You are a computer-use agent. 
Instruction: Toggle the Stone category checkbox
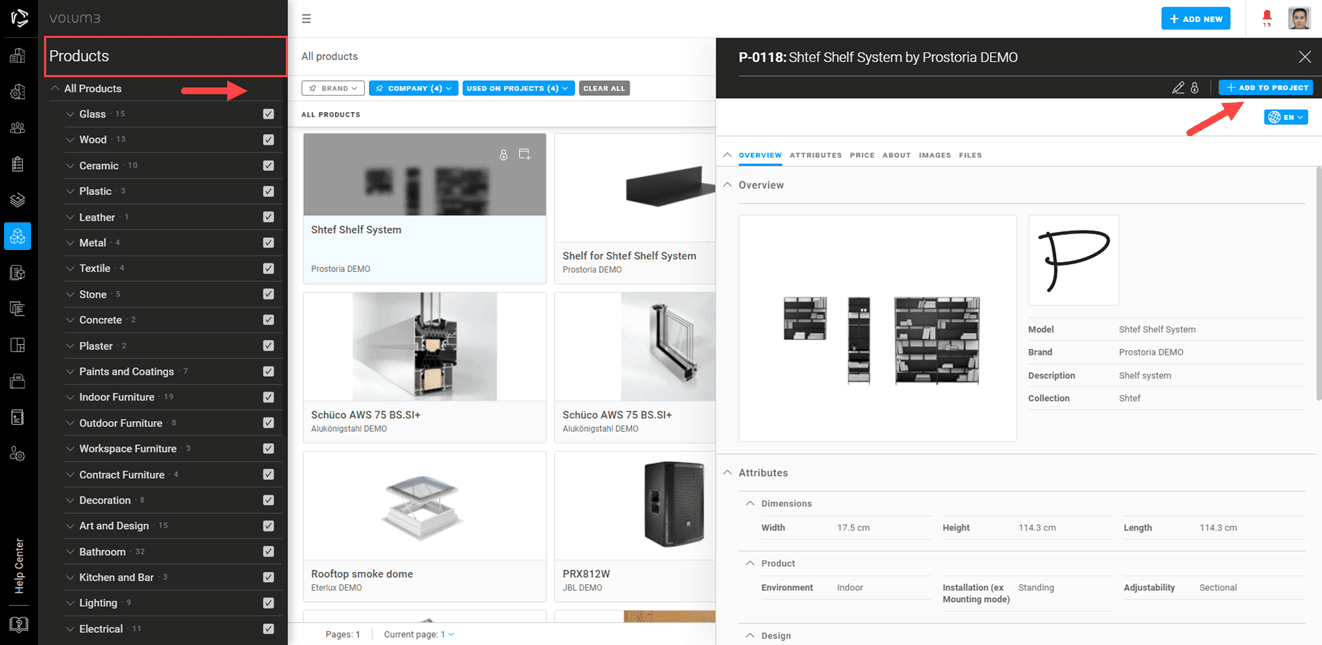coord(268,294)
